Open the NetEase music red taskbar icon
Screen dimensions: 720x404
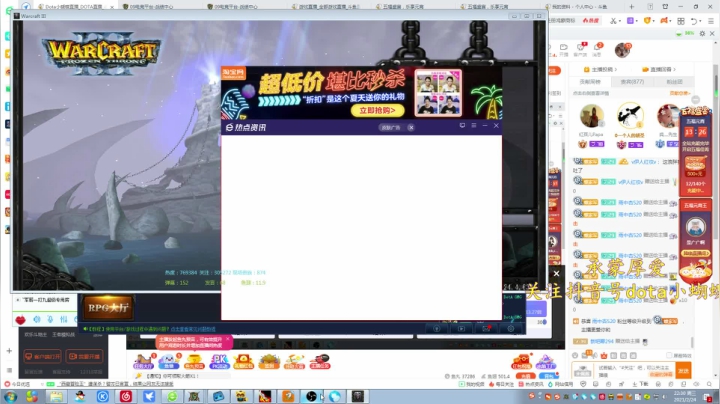tap(126, 396)
